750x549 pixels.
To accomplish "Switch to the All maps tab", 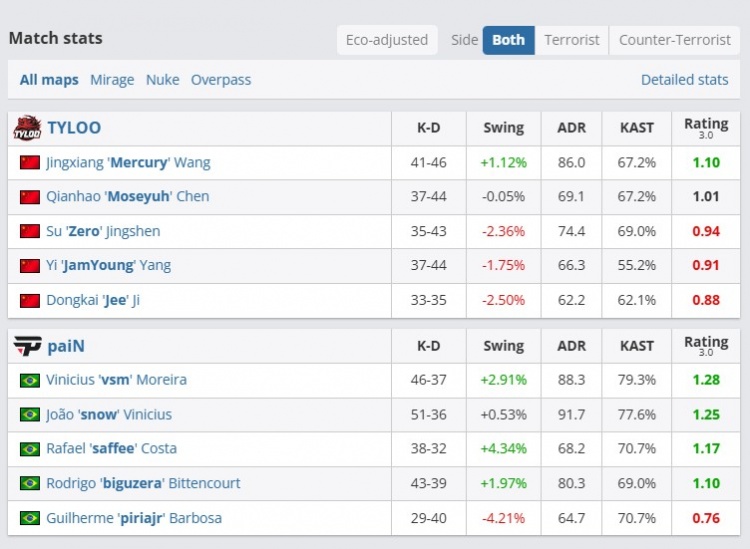I will pyautogui.click(x=49, y=80).
